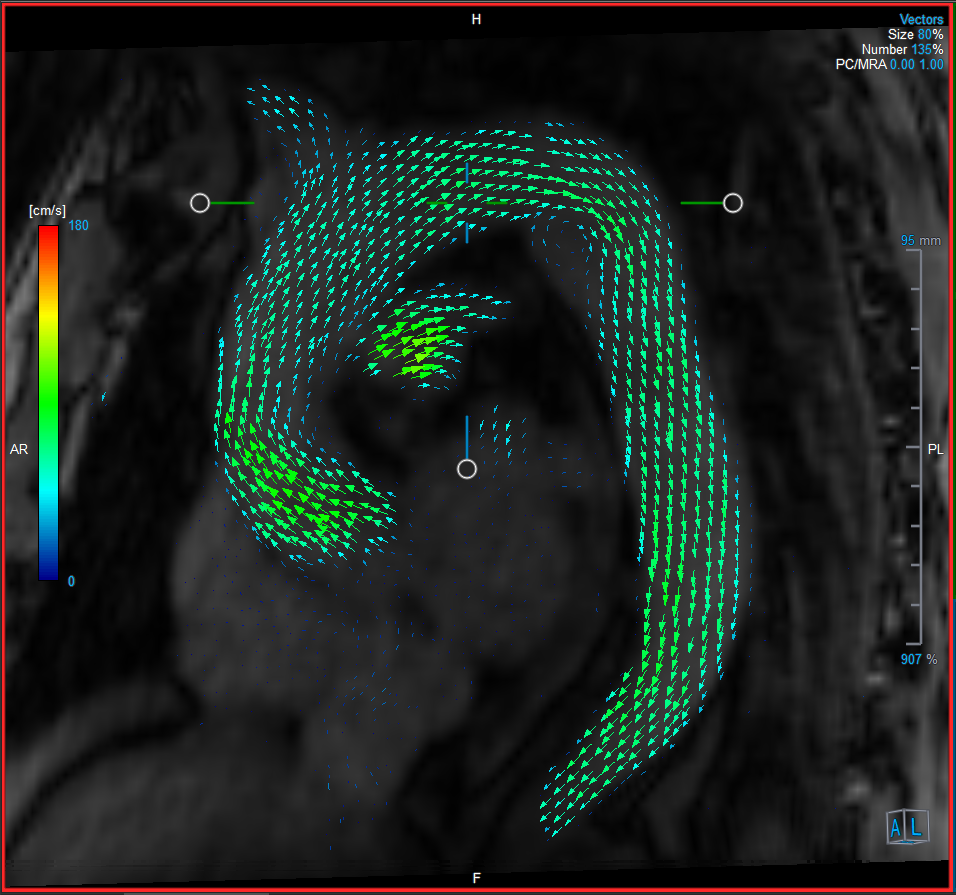Screen dimensions: 956x895
Task: Click the 907 % zoom value
Action: point(911,660)
